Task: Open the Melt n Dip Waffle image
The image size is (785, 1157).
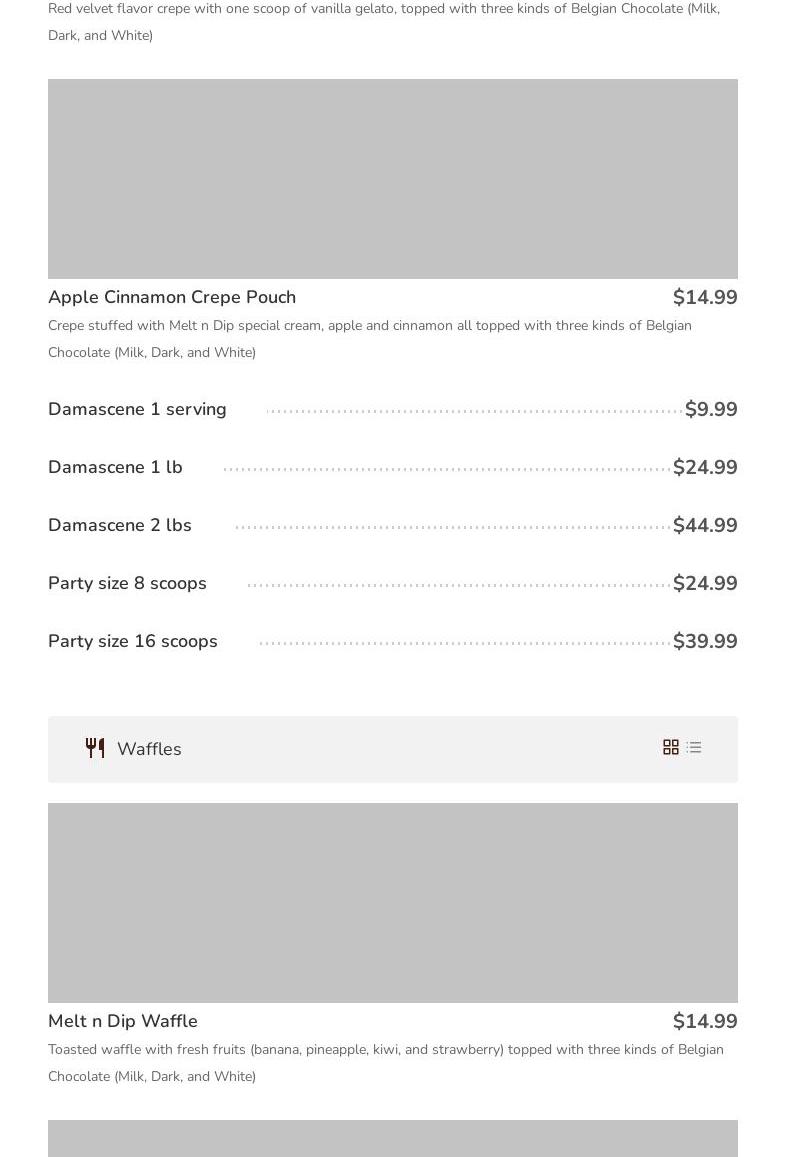Action: click(x=392, y=902)
